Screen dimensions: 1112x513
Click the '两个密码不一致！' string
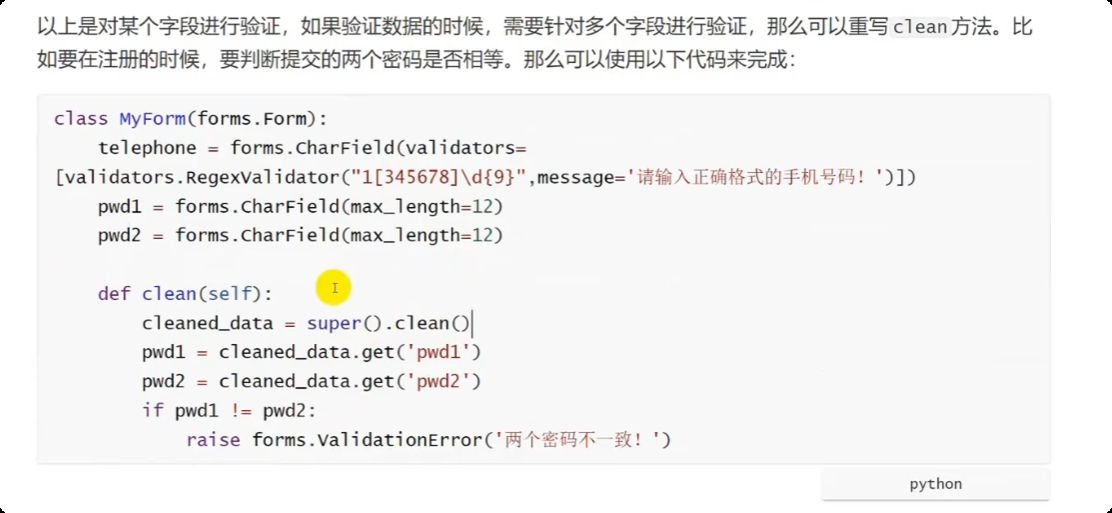(x=576, y=440)
